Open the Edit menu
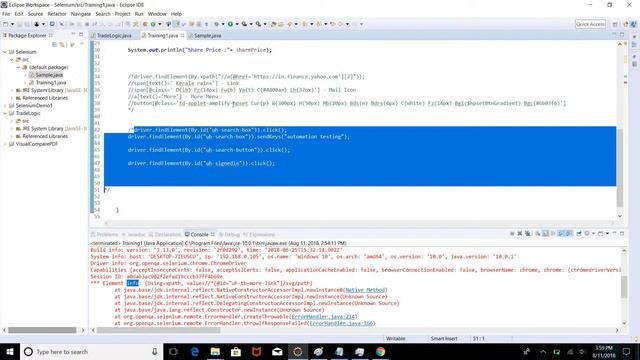Viewport: 640px width, 360px height. pos(19,14)
